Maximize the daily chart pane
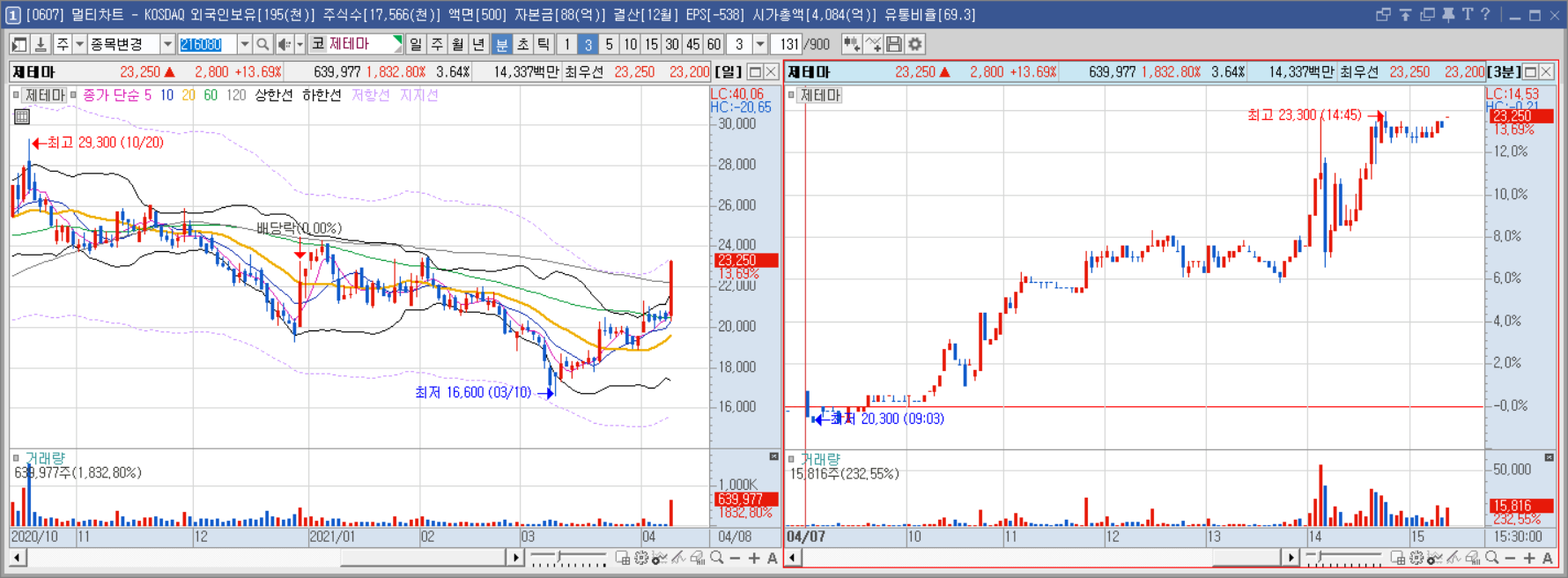Image resolution: width=1568 pixels, height=578 pixels. [x=755, y=71]
